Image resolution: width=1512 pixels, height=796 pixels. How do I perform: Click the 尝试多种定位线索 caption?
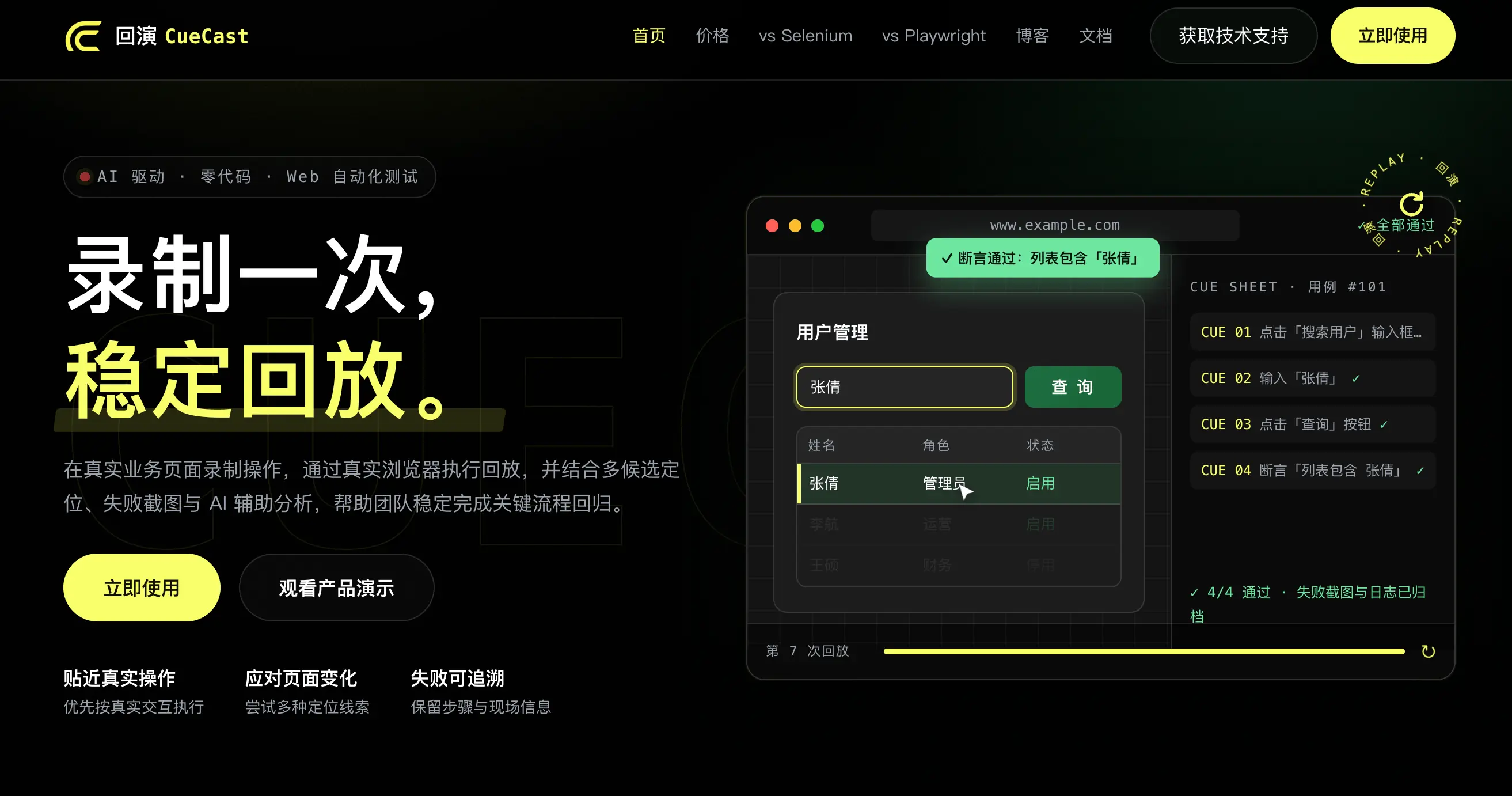pos(307,707)
